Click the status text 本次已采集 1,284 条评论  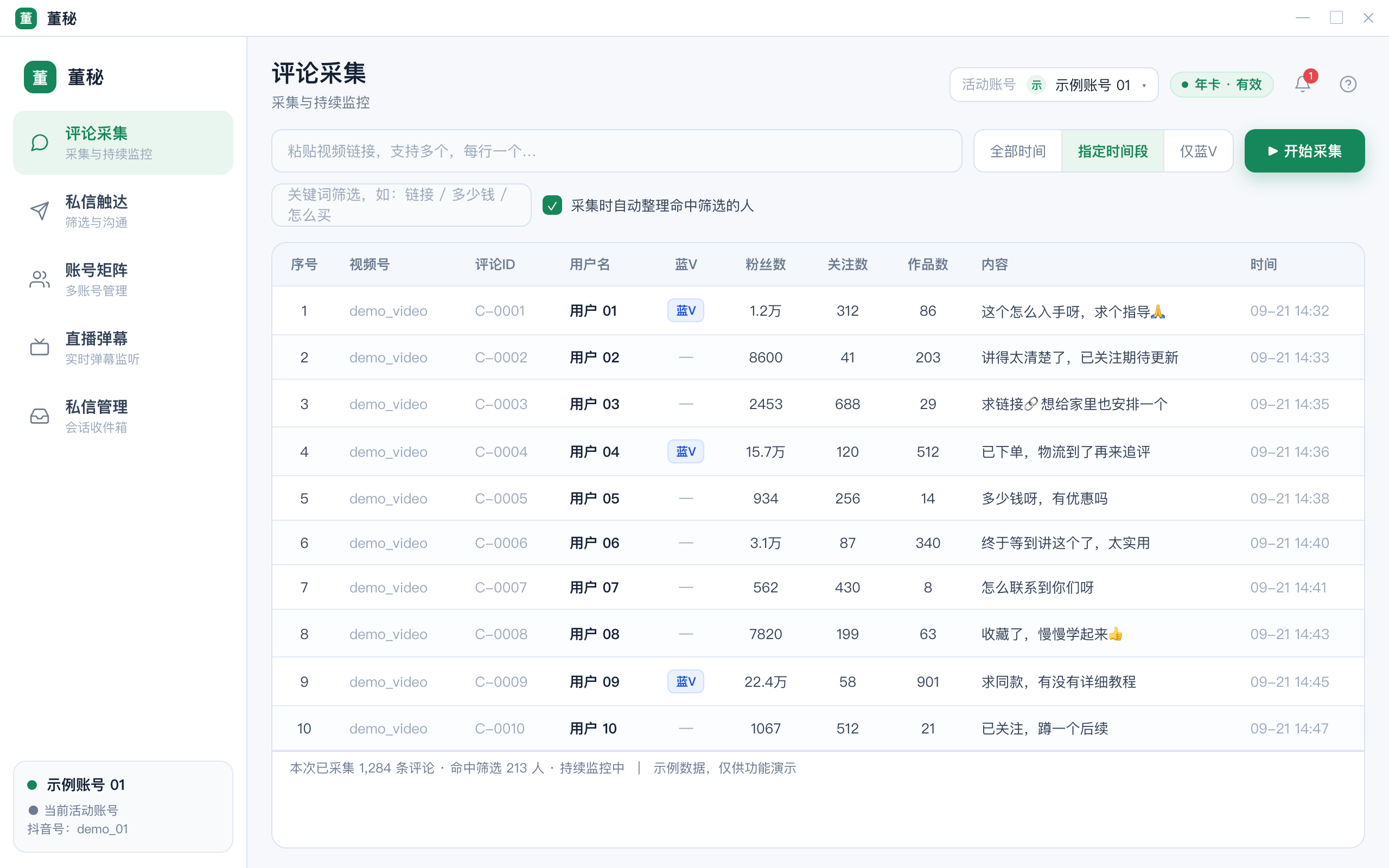tap(362, 768)
